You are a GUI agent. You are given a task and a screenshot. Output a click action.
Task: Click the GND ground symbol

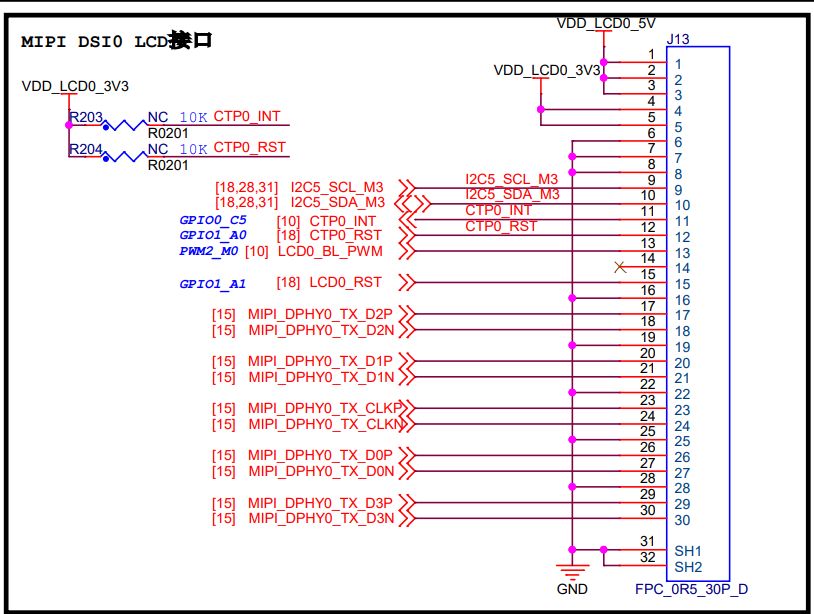click(x=572, y=572)
